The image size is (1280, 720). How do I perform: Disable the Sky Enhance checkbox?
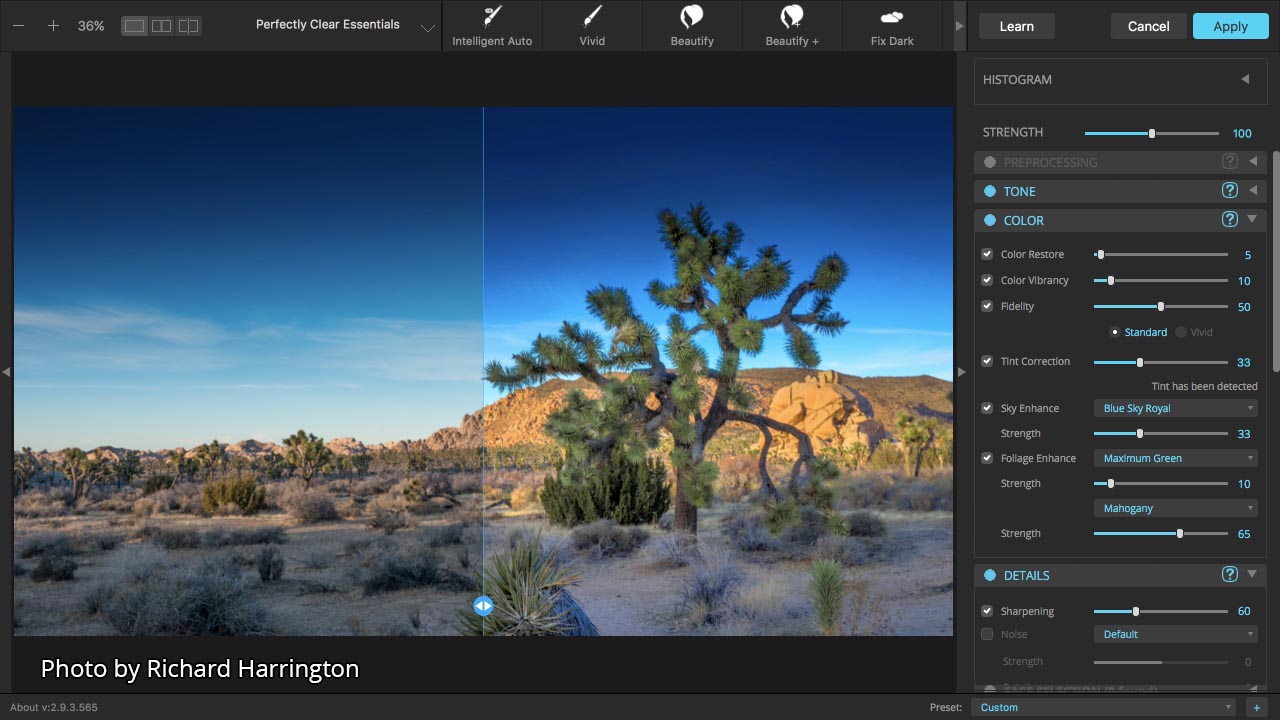point(987,408)
